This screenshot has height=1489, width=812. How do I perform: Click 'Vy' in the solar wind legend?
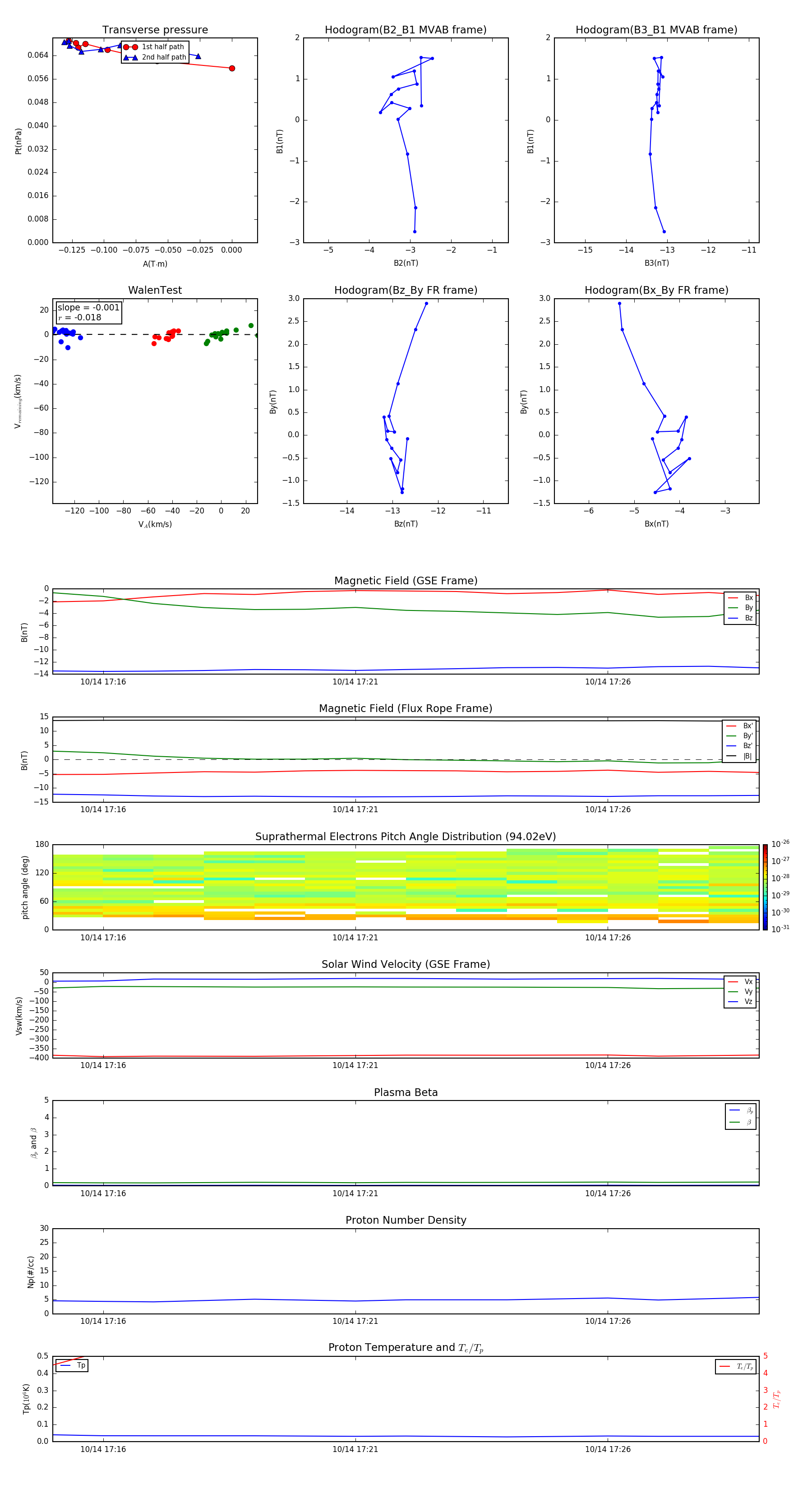741,991
